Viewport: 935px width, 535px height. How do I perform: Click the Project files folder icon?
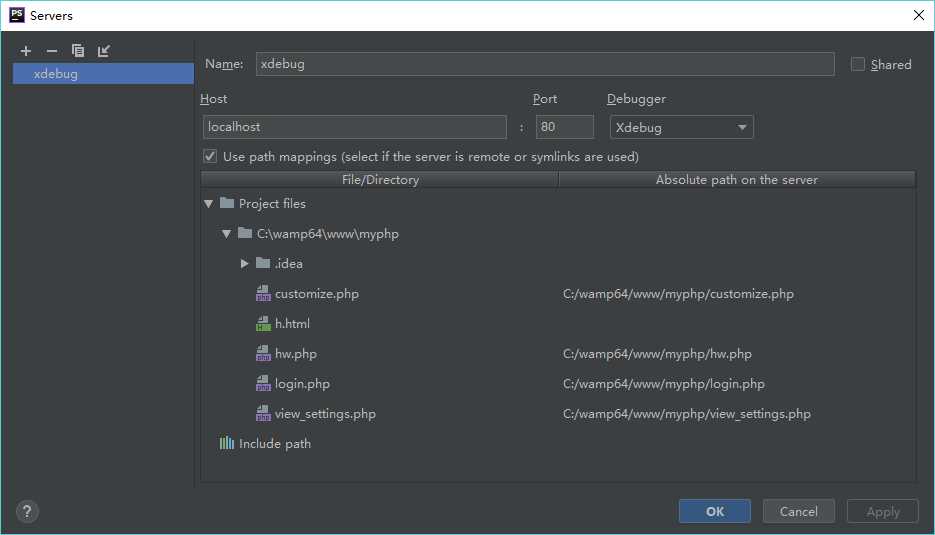click(x=227, y=203)
